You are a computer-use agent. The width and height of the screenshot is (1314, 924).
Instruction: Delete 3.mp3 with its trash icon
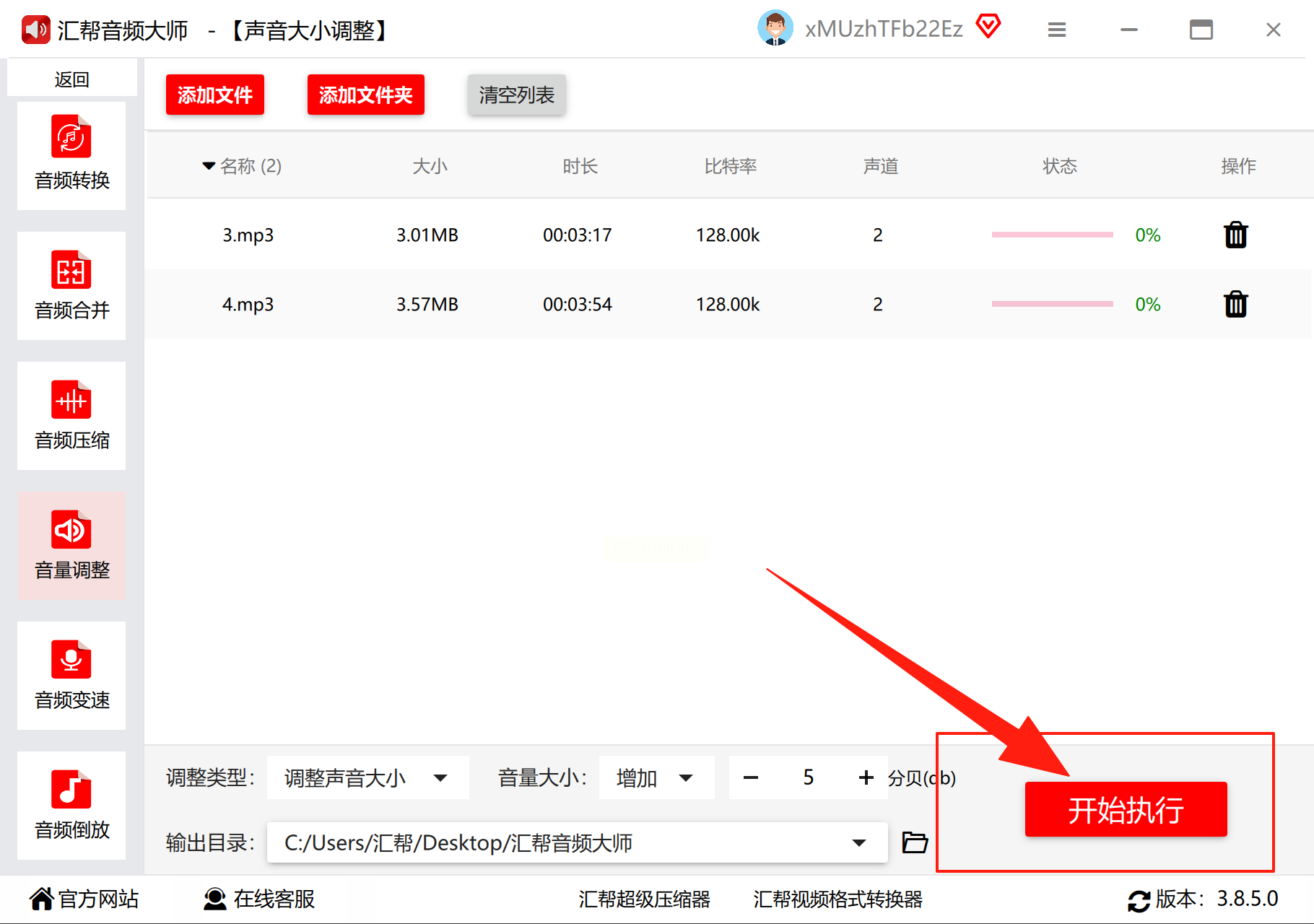(1236, 235)
